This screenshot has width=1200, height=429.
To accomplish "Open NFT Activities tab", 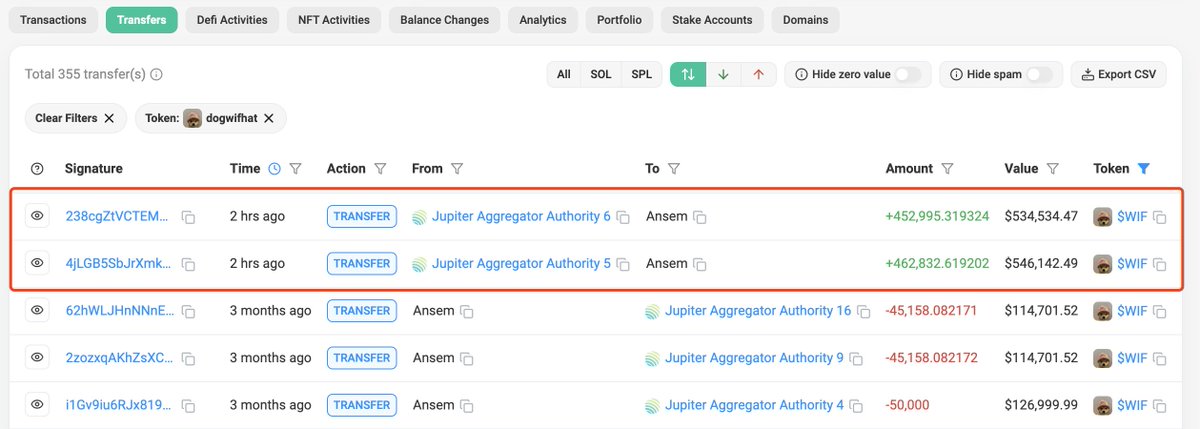I will click(x=334, y=20).
